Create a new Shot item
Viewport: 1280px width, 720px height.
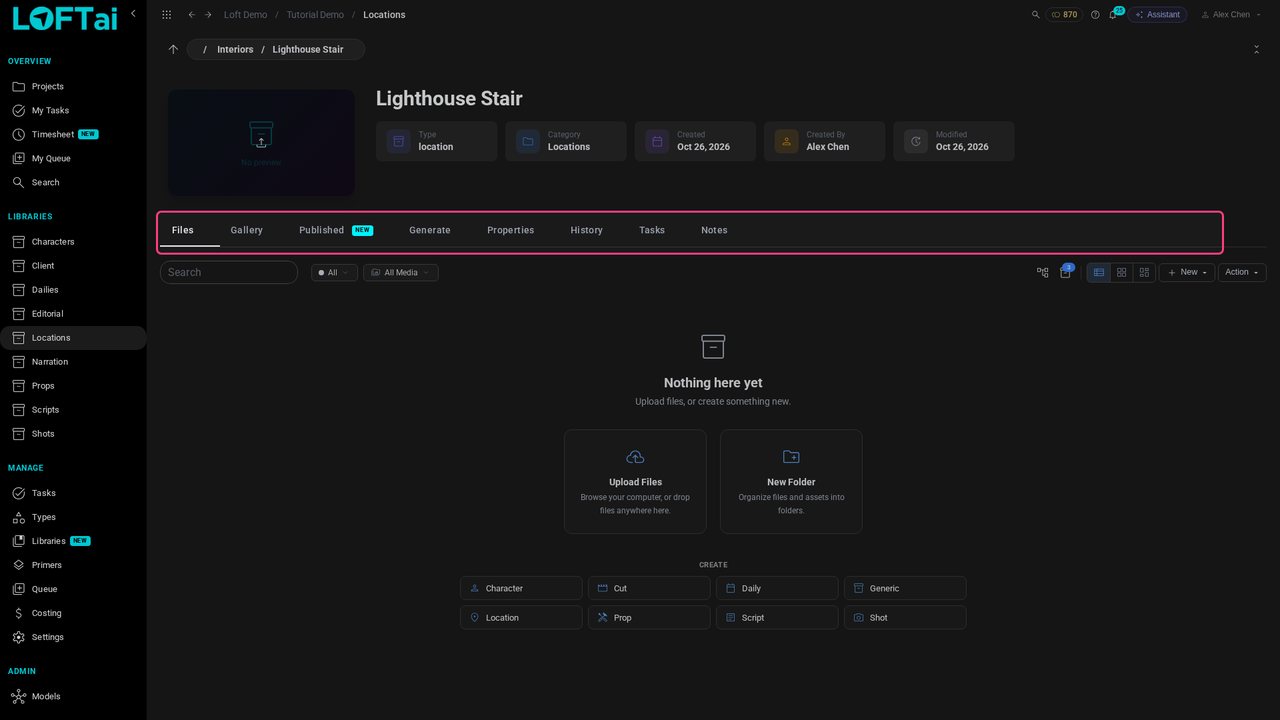[905, 617]
